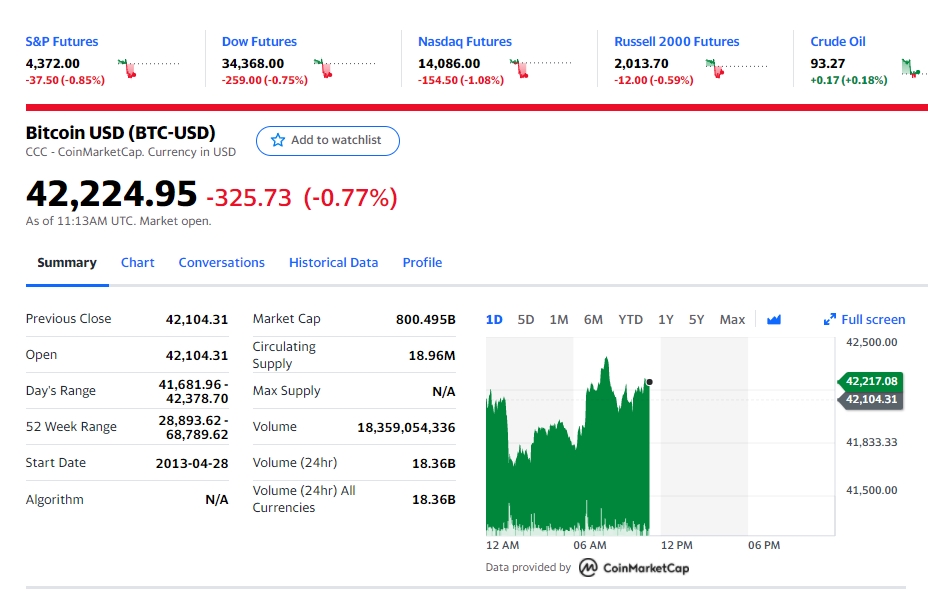Click the current price dot on the chart

coord(649,382)
